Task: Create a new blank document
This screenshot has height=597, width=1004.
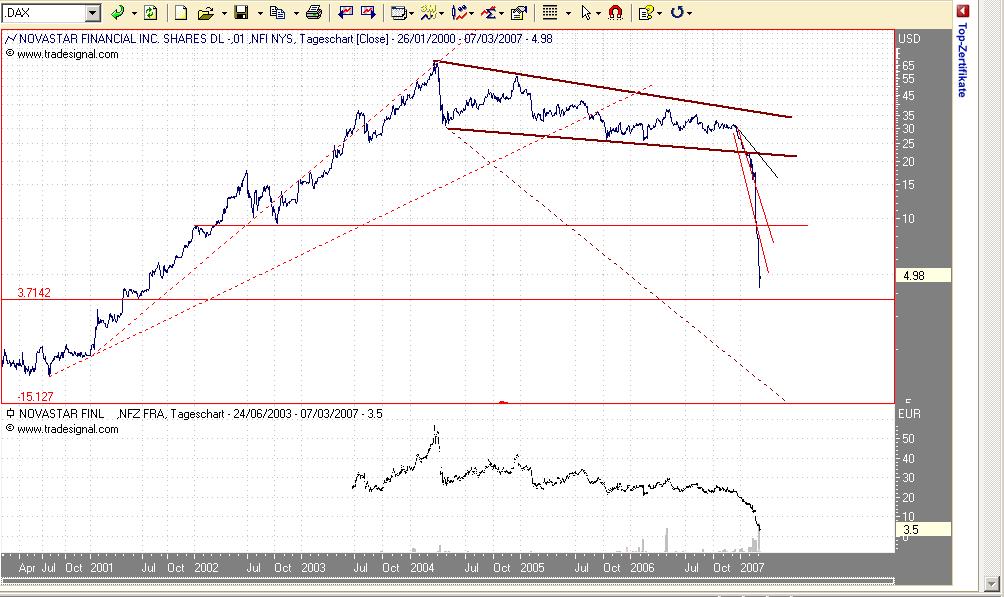Action: [181, 12]
